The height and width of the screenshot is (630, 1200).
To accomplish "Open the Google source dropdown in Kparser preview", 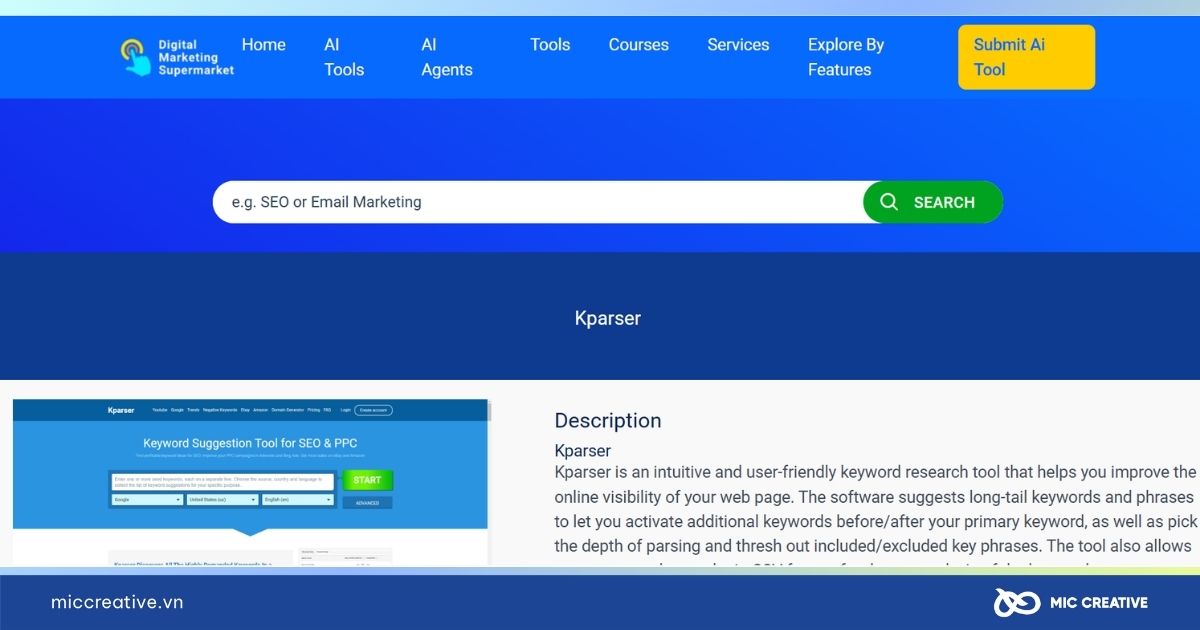I will pyautogui.click(x=147, y=500).
